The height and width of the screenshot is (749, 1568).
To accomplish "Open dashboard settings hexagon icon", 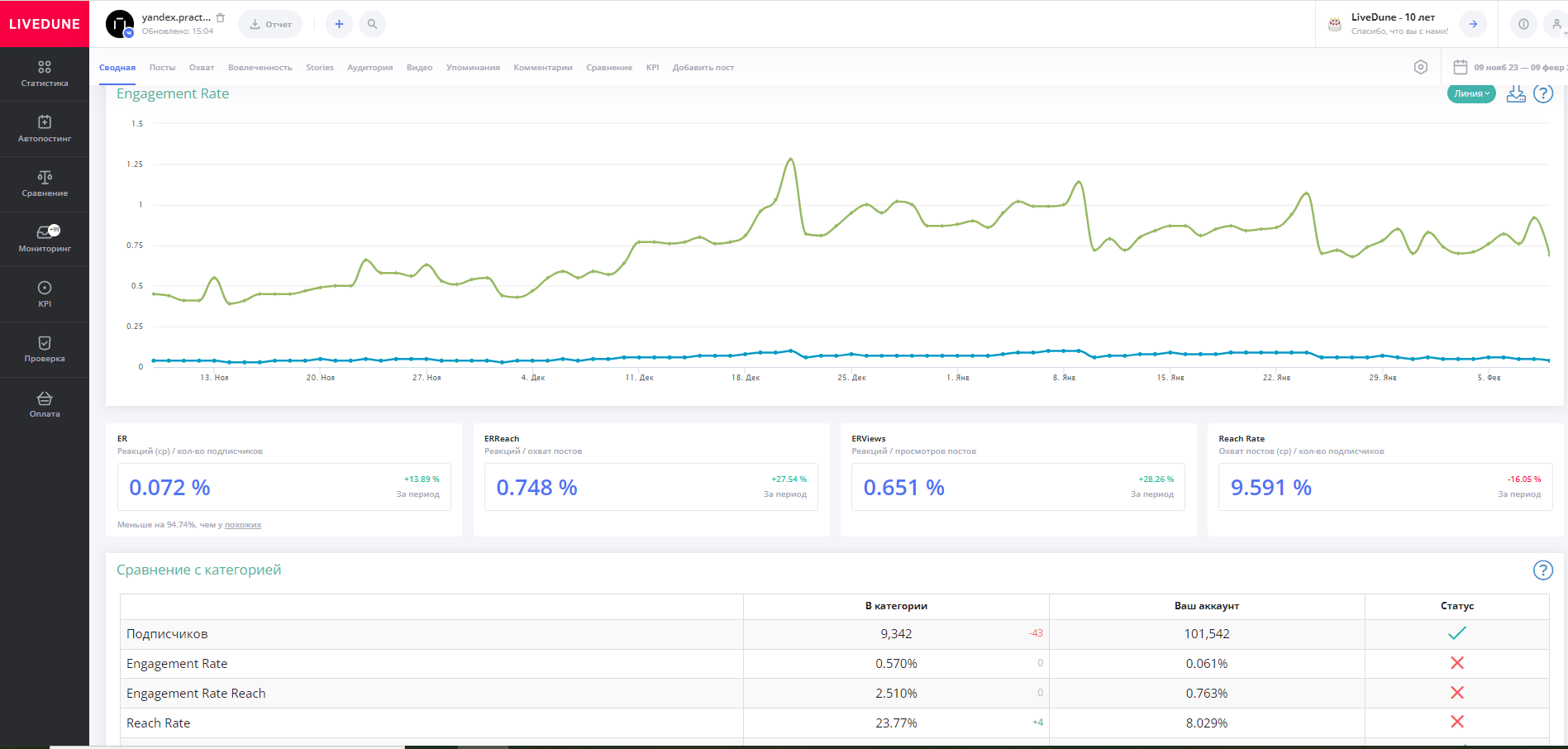I will click(1421, 67).
